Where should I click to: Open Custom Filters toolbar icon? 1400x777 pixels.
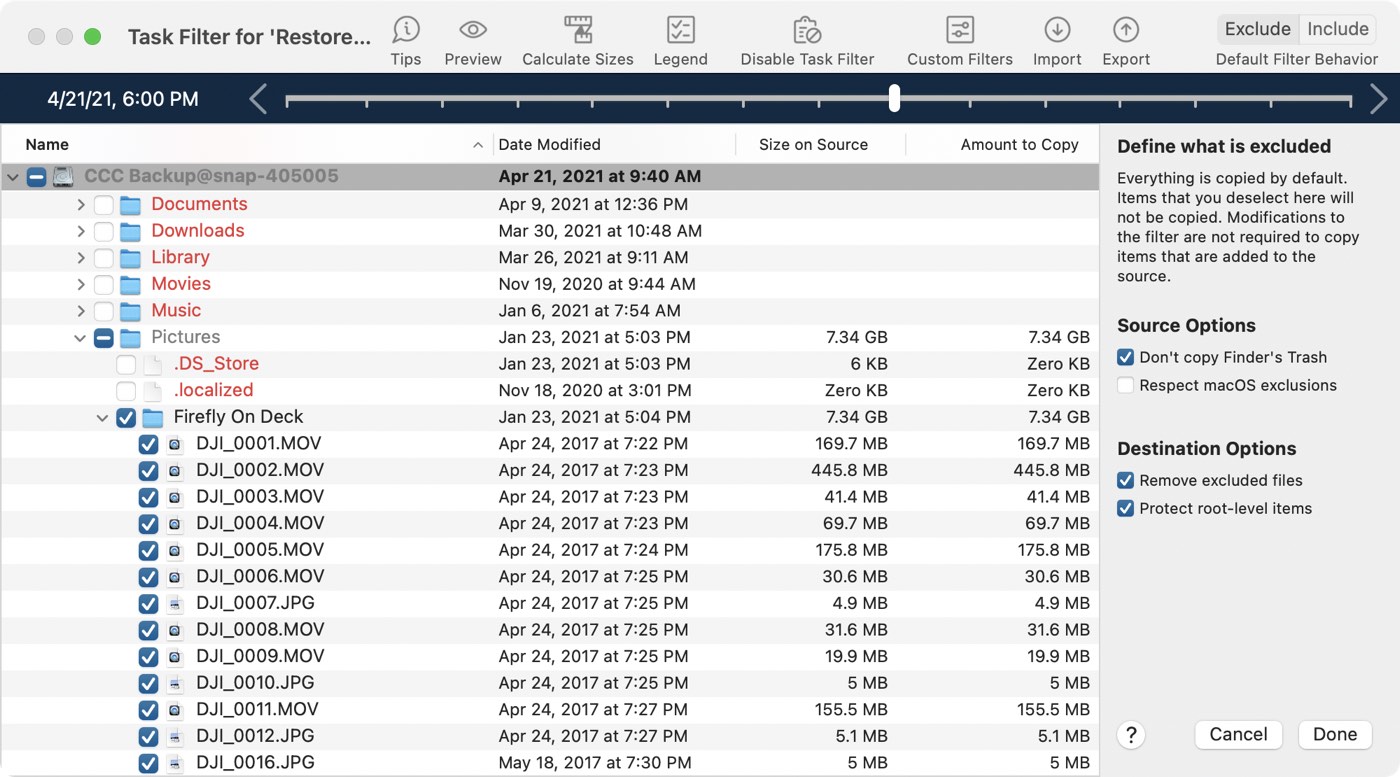coord(960,29)
